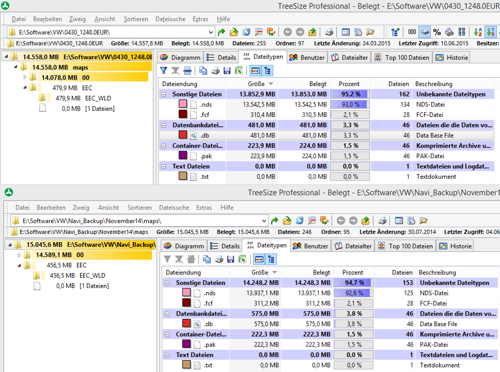Click the save floppy icon in top Dateitypen toolbar

point(227,71)
